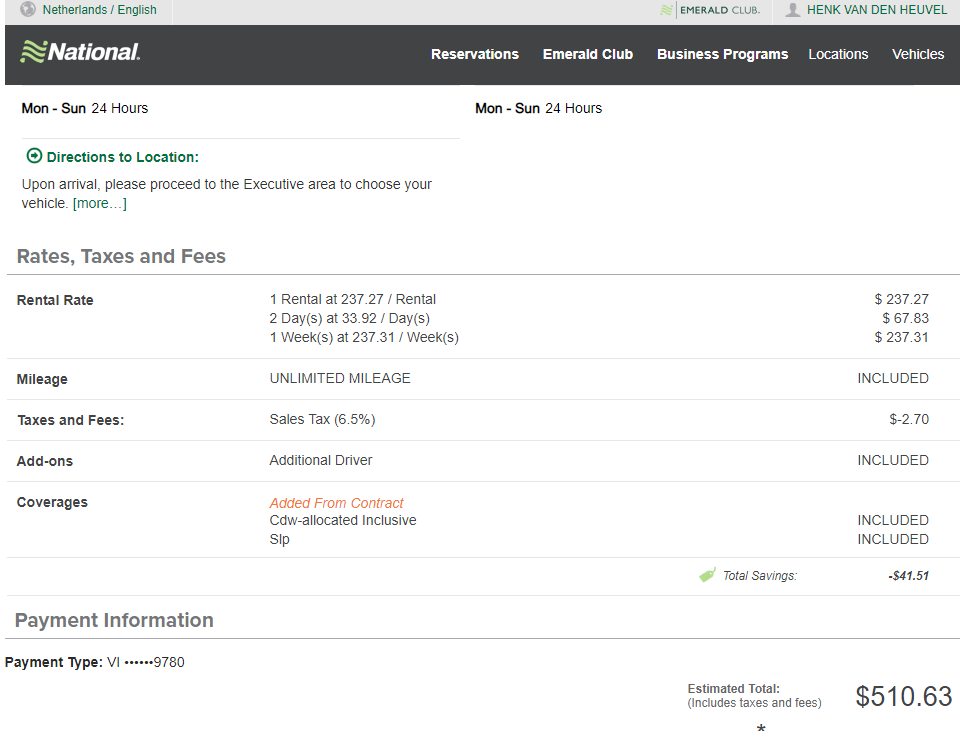Image resolution: width=960 pixels, height=731 pixels.
Task: Click the Estimated Total amount $510.63
Action: 904,696
